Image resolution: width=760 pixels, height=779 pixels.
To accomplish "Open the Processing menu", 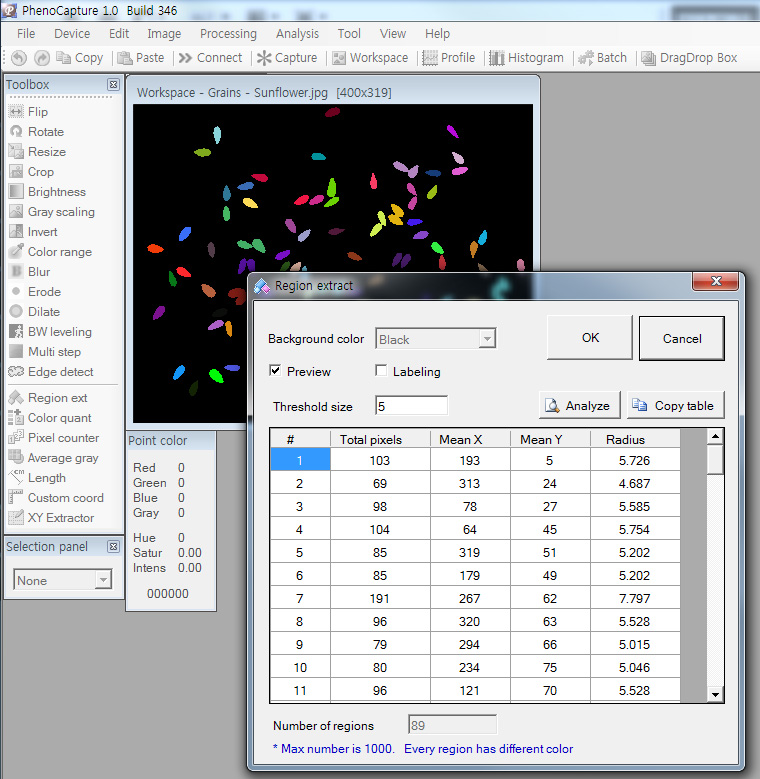I will 228,33.
